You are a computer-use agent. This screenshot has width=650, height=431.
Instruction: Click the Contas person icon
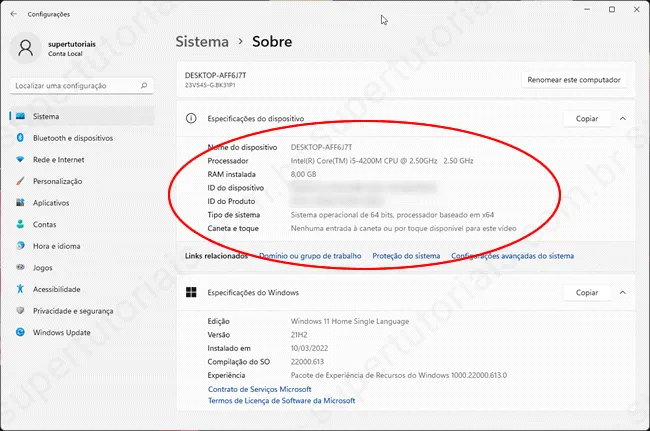click(x=20, y=224)
